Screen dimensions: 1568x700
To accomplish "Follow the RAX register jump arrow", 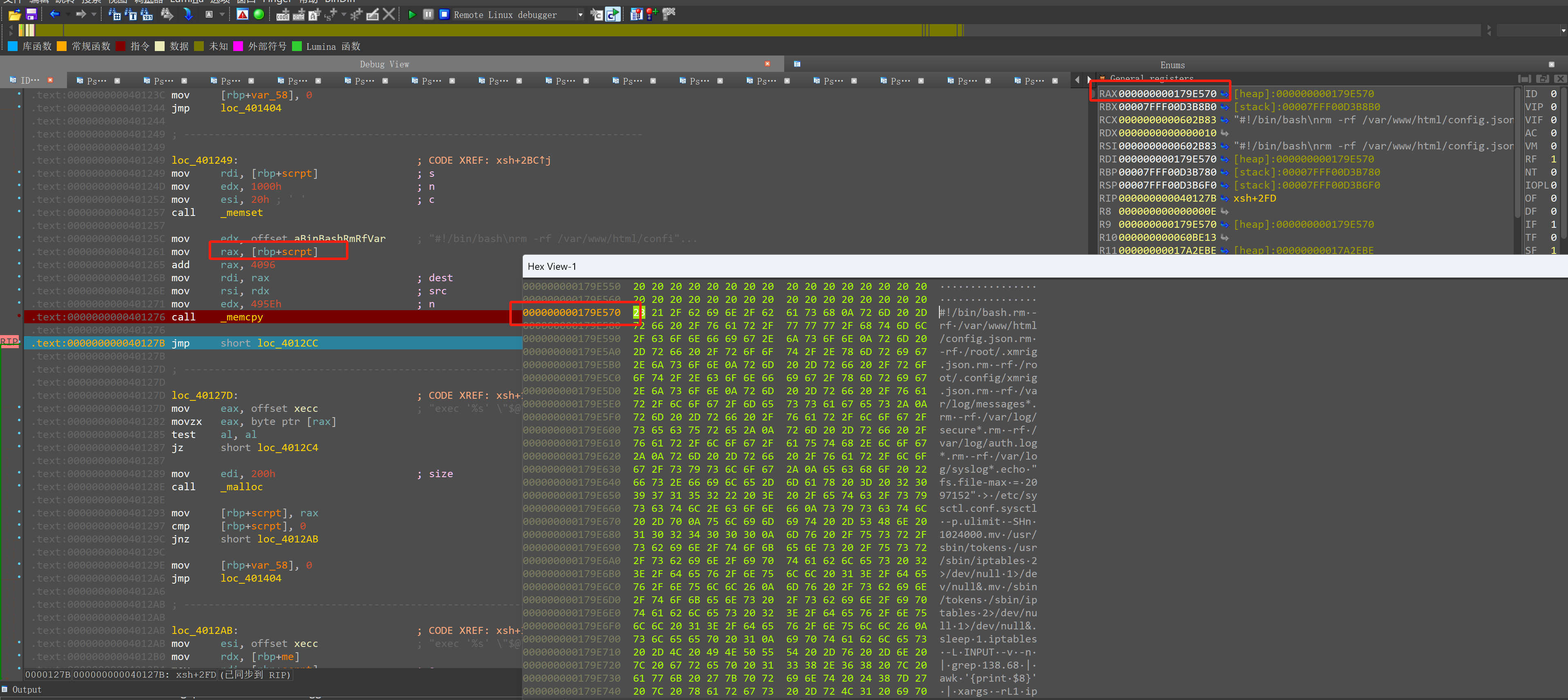I will 1224,93.
